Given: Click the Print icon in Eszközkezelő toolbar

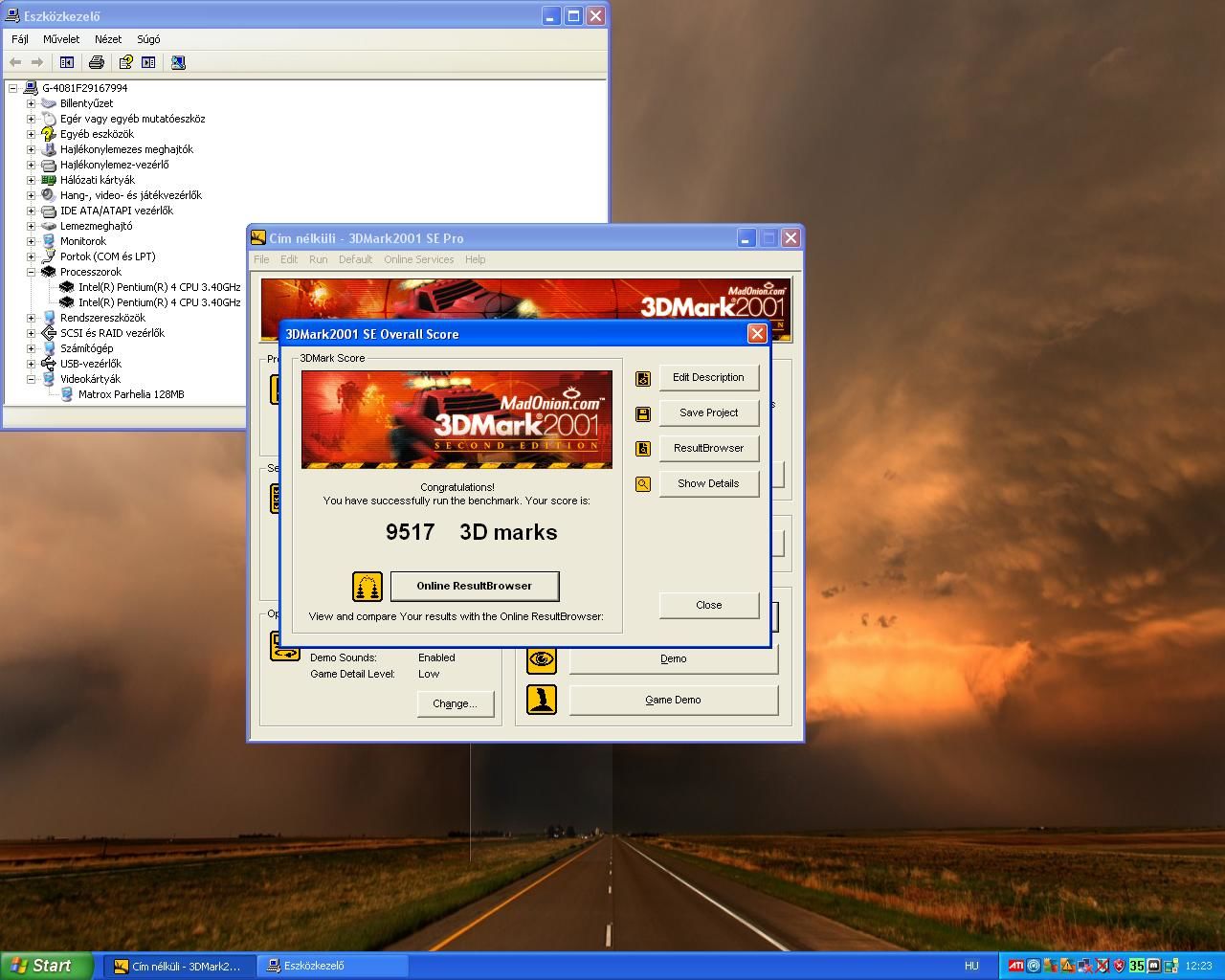Looking at the screenshot, I should coord(97,62).
